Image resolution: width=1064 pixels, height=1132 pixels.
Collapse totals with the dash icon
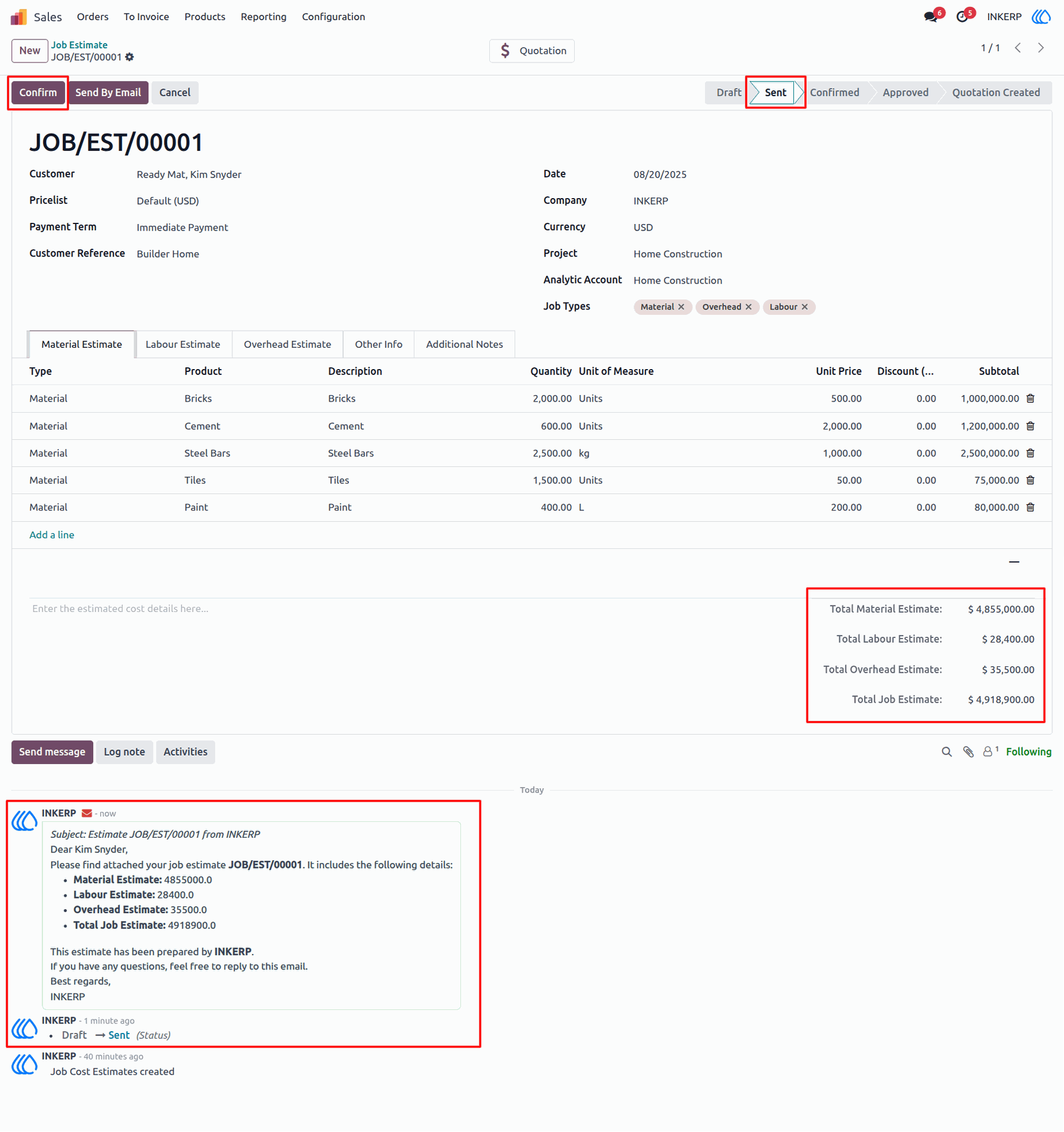pyautogui.click(x=1014, y=562)
